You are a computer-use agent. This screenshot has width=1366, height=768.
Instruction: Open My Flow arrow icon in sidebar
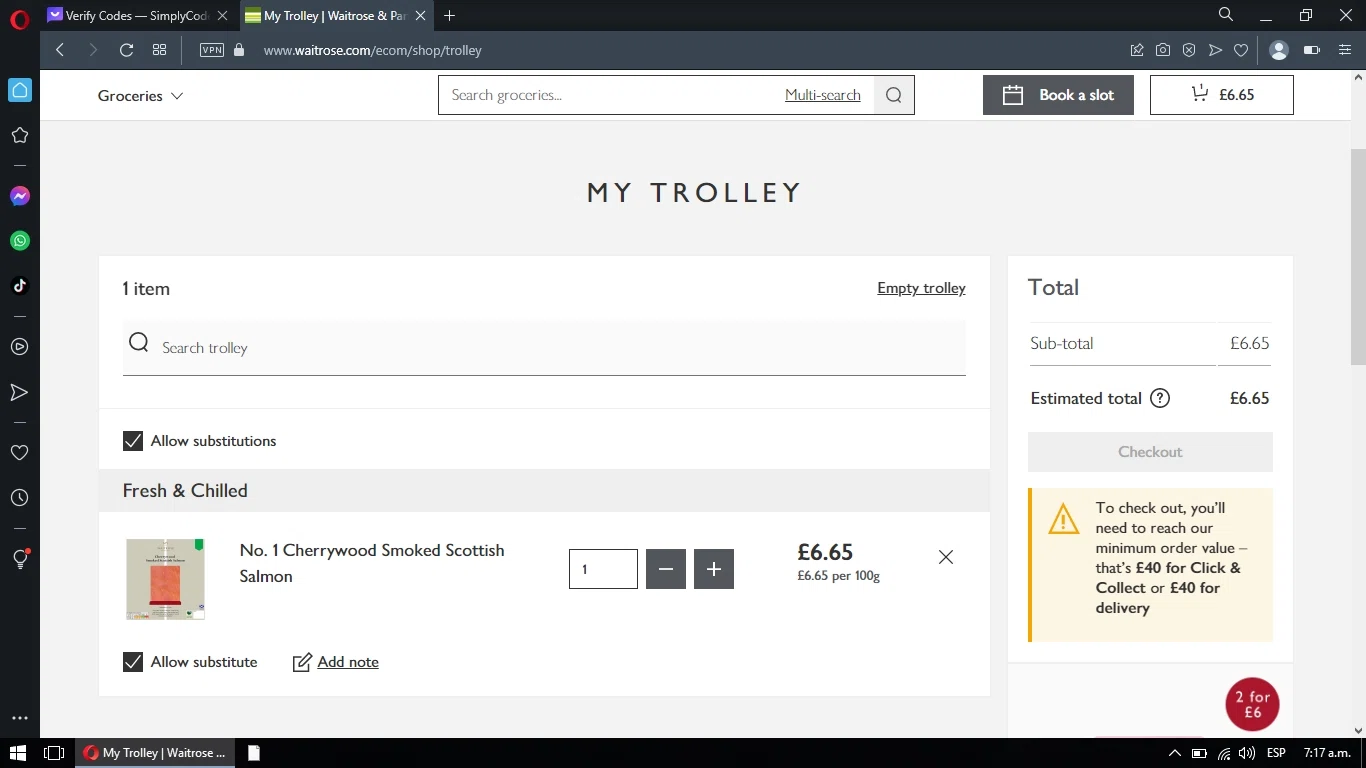[19, 392]
